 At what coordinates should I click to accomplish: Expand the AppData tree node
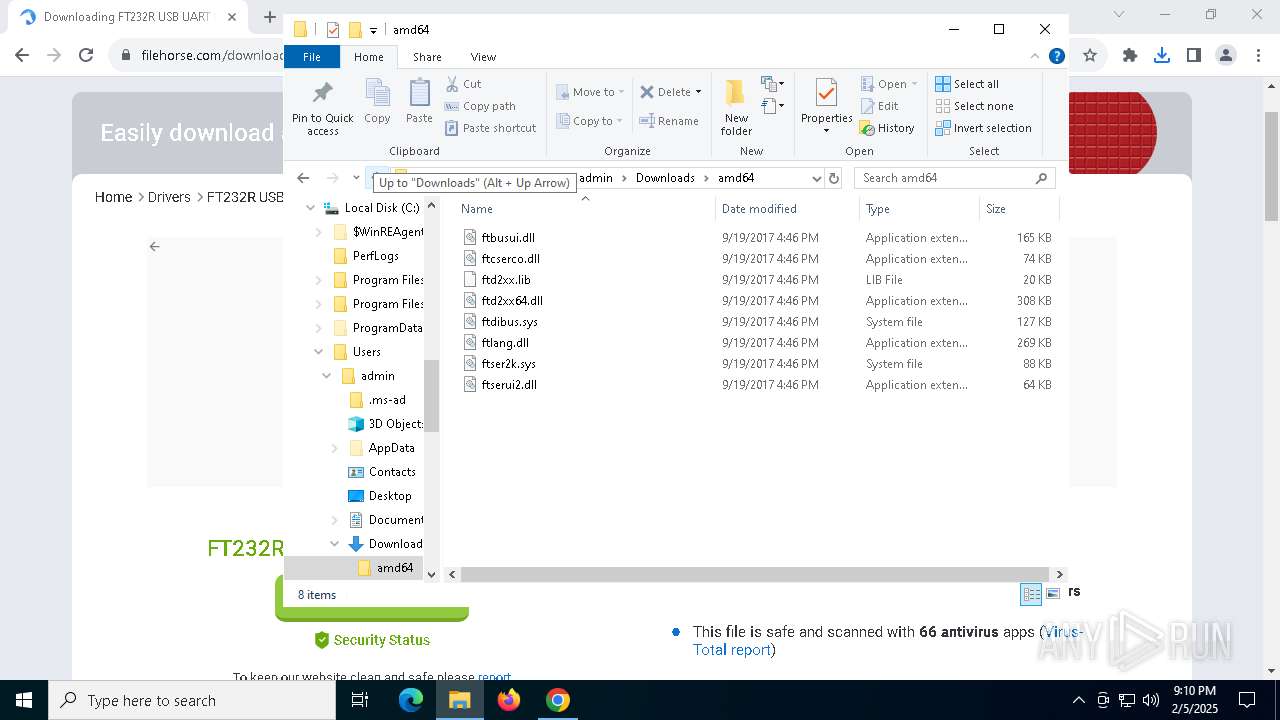click(335, 448)
